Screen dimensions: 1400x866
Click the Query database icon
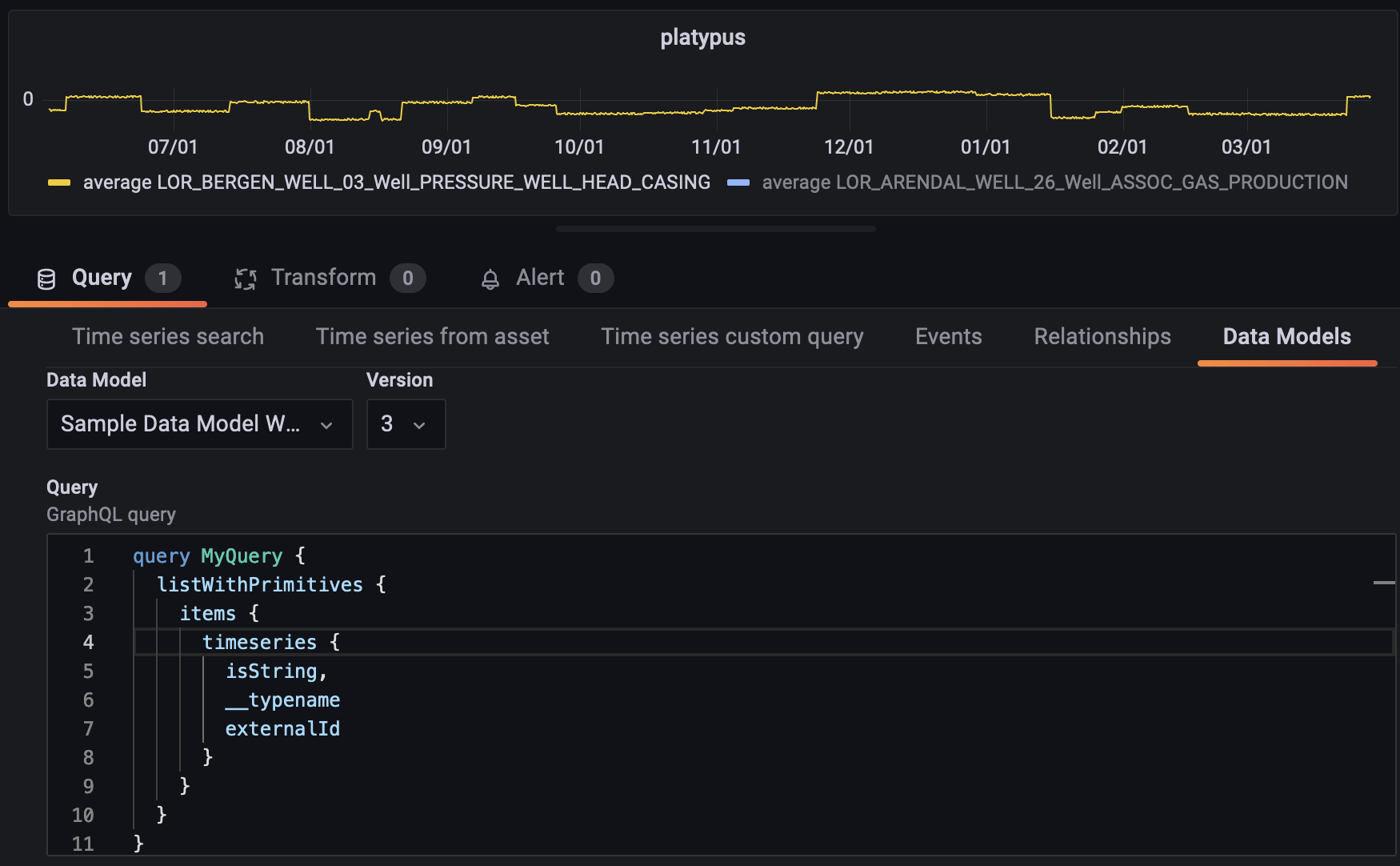coord(46,279)
